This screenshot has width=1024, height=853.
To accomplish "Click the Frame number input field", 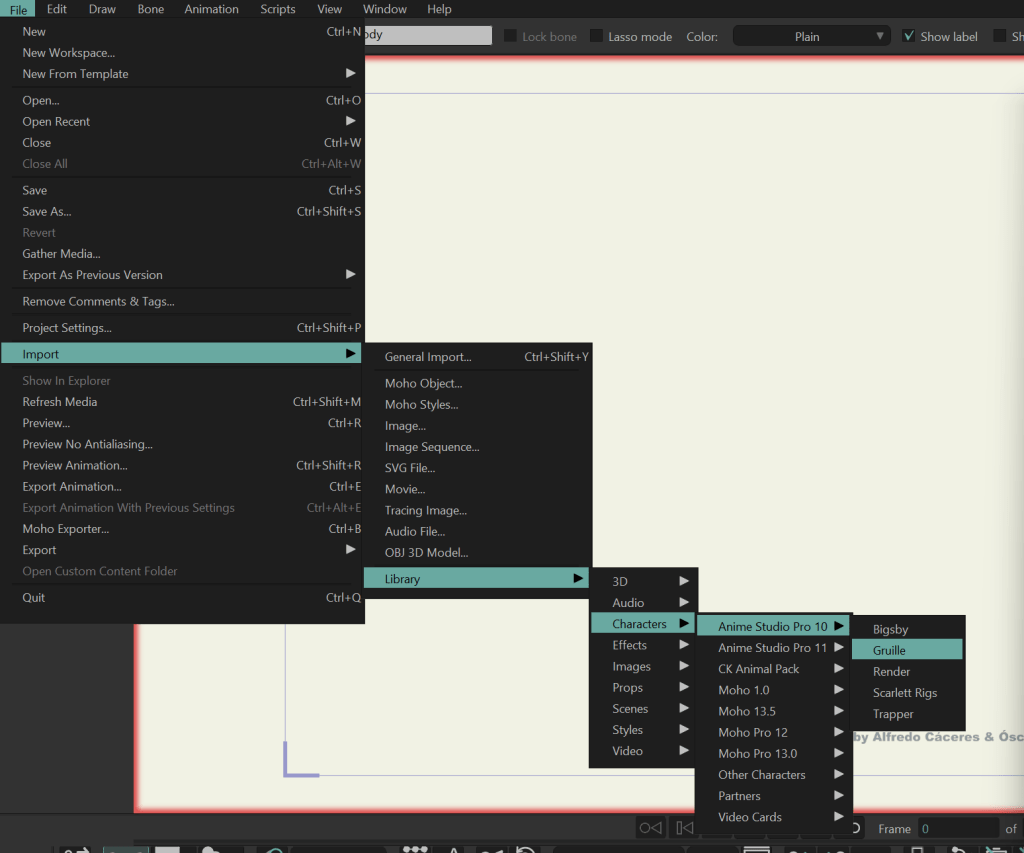I will click(x=957, y=829).
